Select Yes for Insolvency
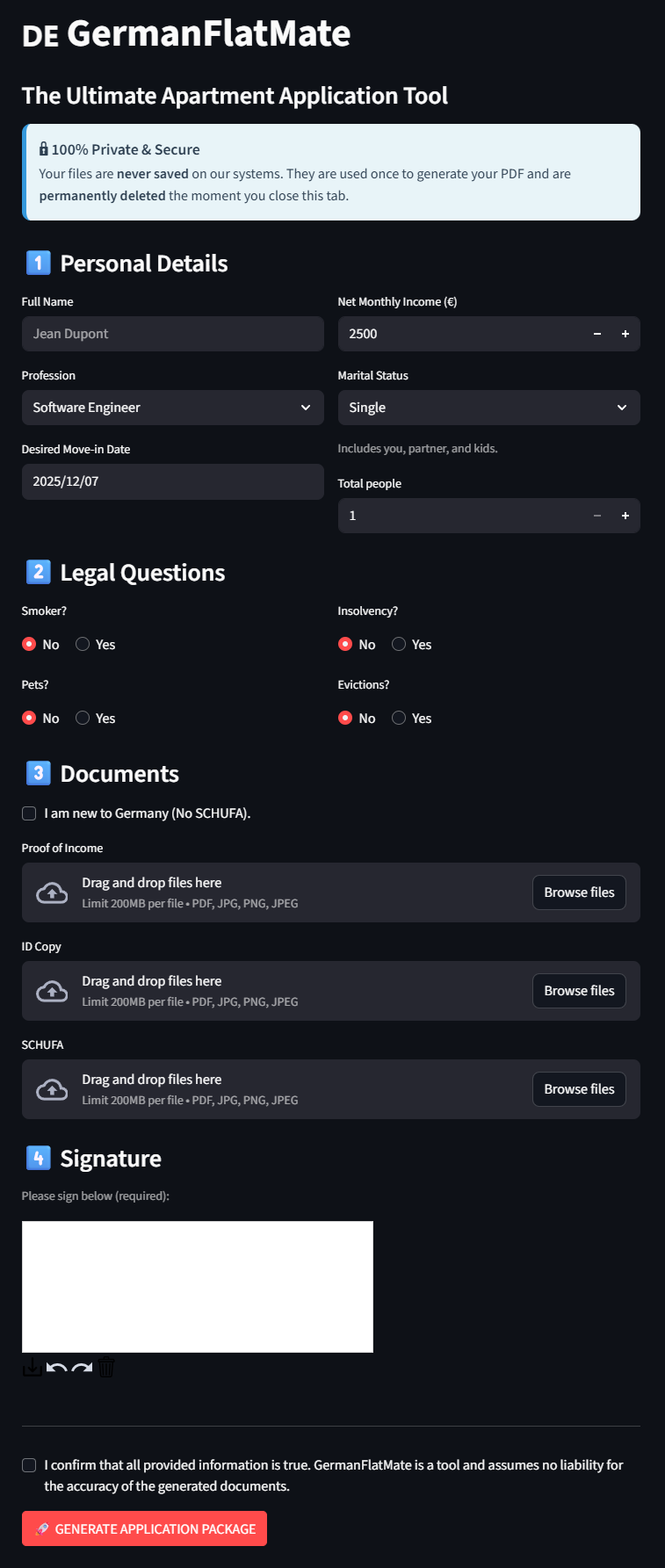The height and width of the screenshot is (1568, 665). tap(412, 645)
